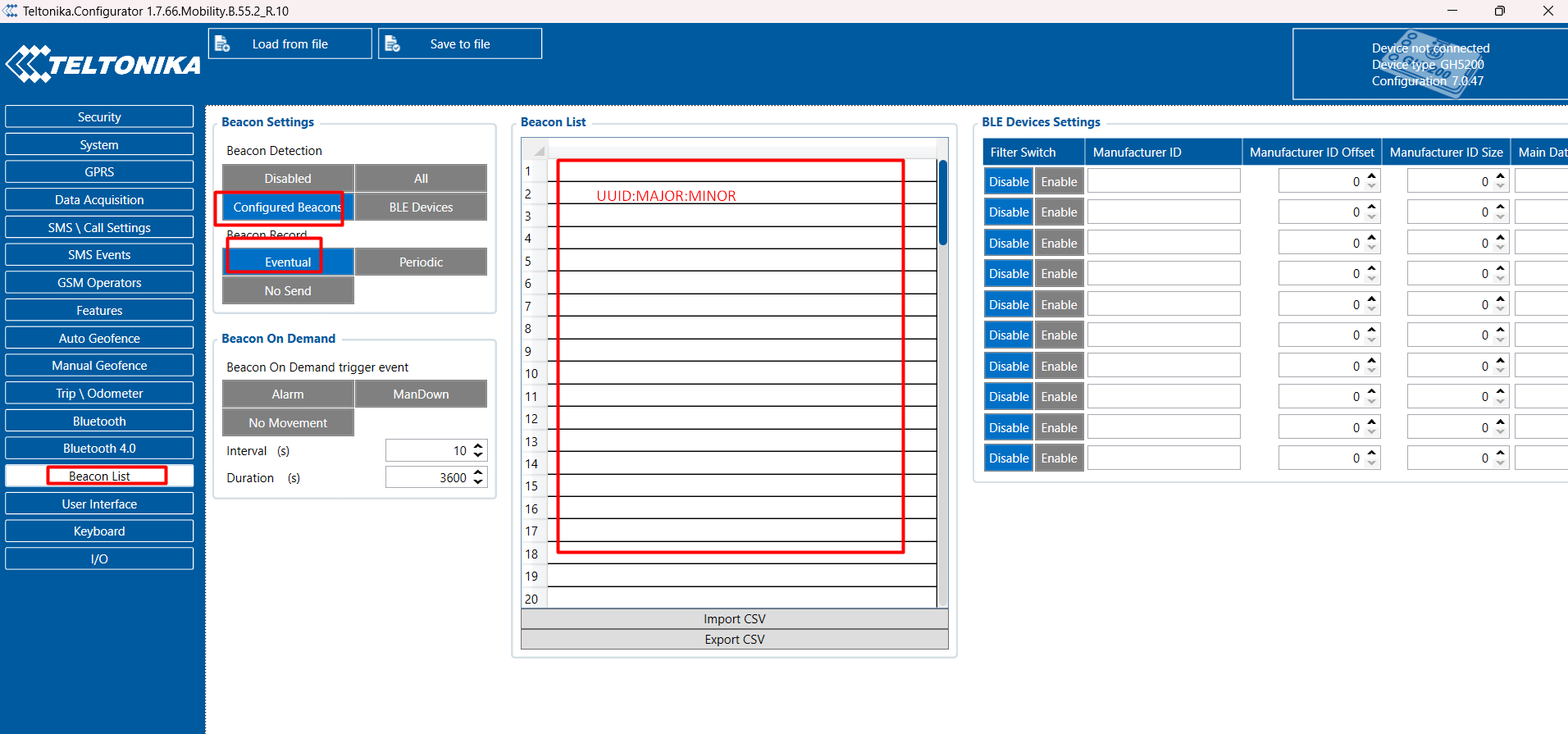Set Beacon Detection to All

[421, 178]
